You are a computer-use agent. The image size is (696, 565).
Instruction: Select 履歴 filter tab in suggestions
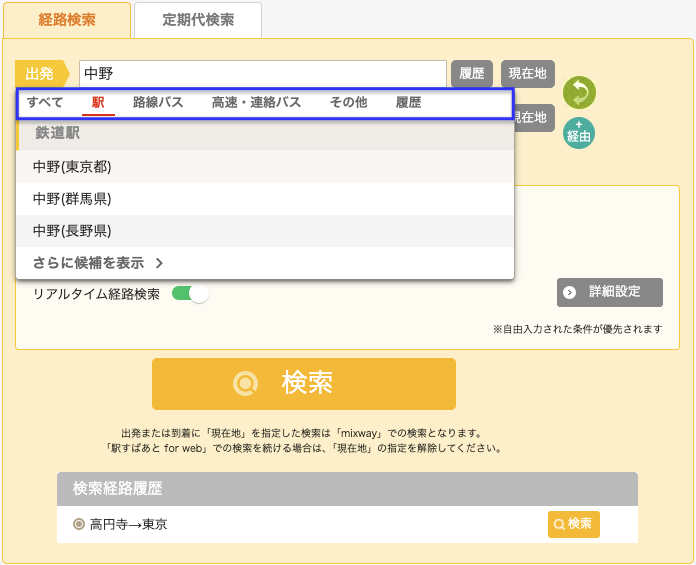408,103
